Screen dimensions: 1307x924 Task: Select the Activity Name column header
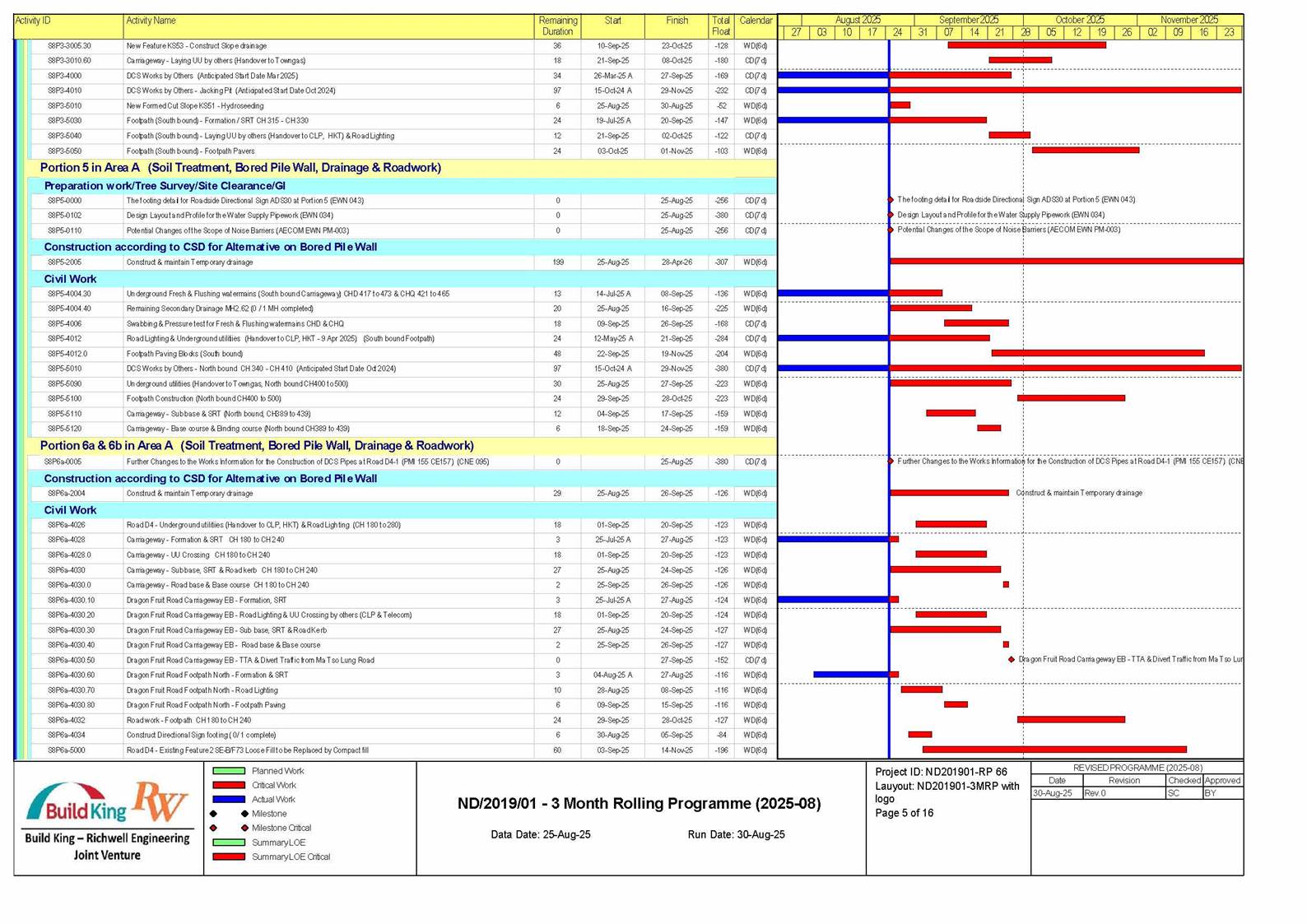(328, 26)
